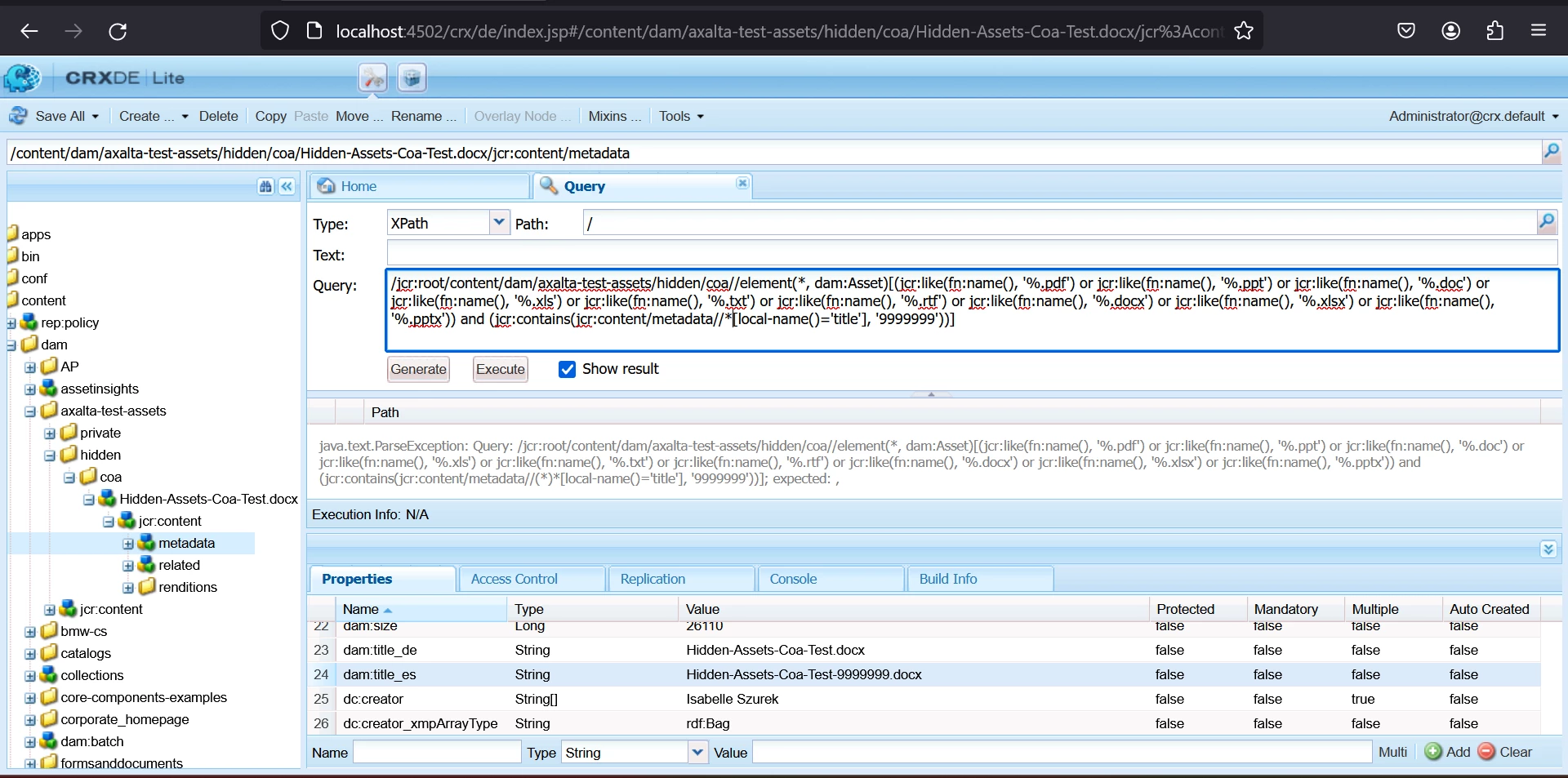Open the tools wrench icon in header

point(373,78)
